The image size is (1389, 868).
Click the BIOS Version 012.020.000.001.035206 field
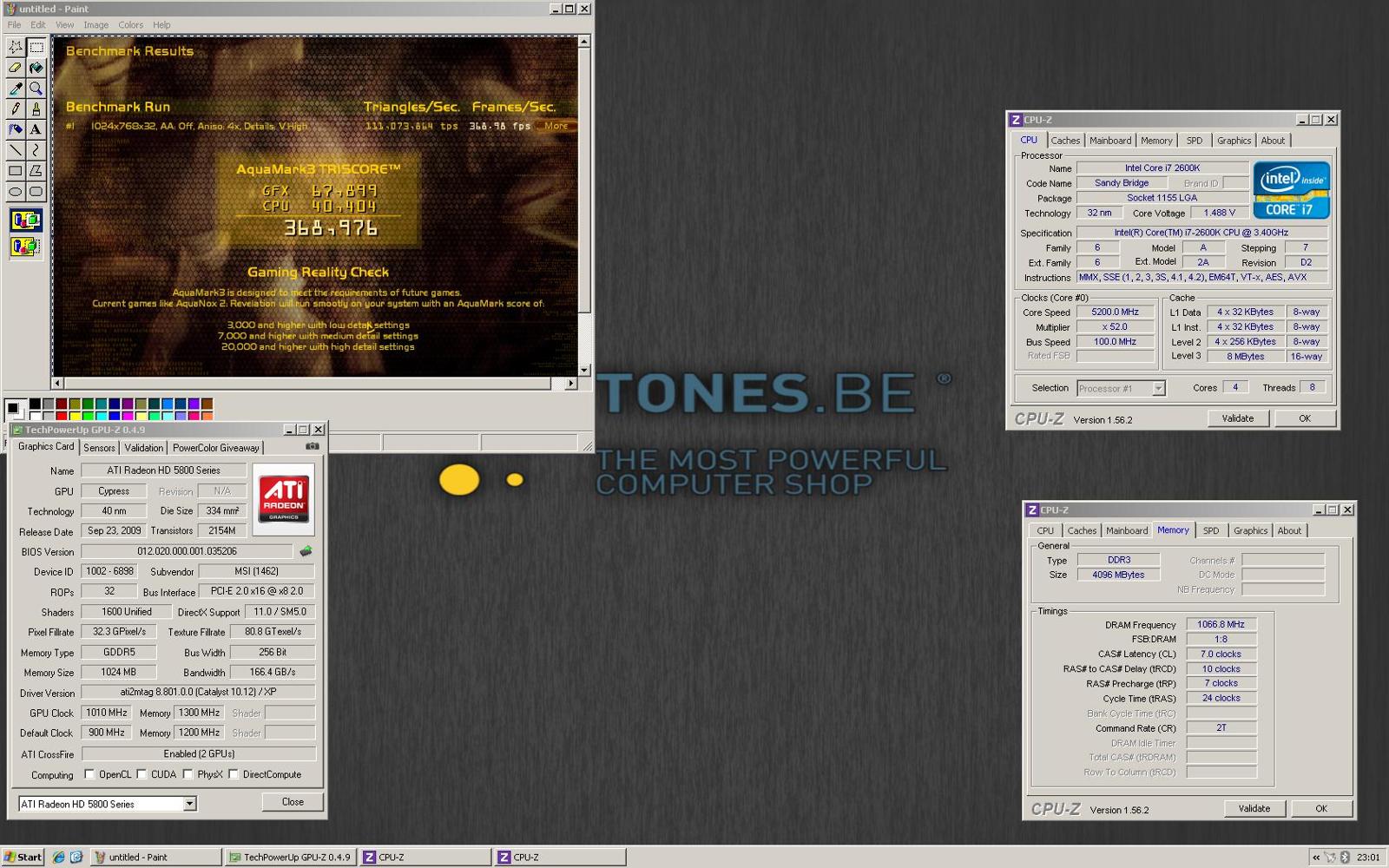(x=187, y=551)
